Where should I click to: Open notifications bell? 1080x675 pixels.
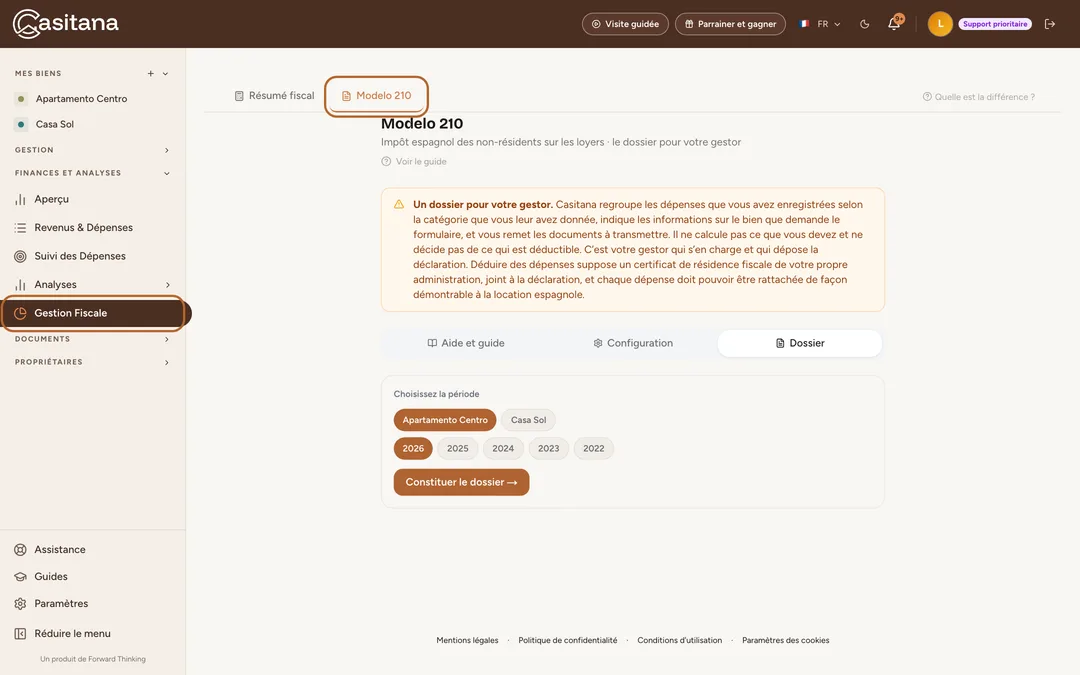point(894,23)
